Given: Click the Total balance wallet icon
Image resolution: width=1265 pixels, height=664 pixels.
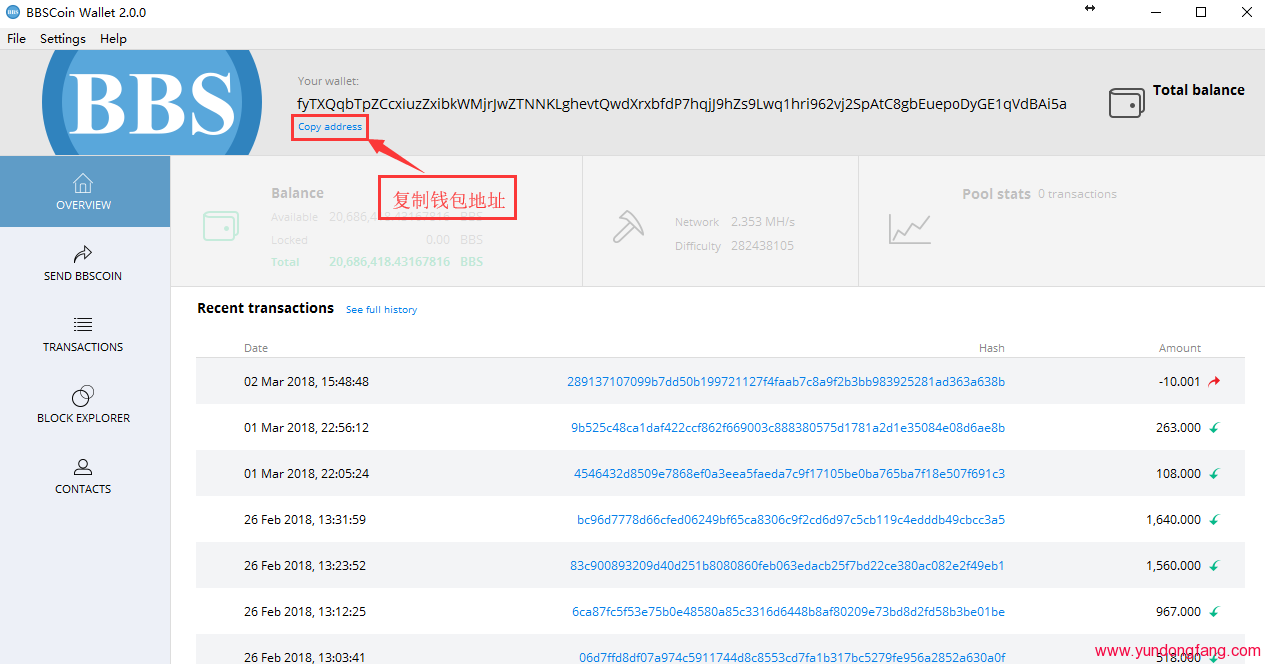Looking at the screenshot, I should click(1126, 103).
